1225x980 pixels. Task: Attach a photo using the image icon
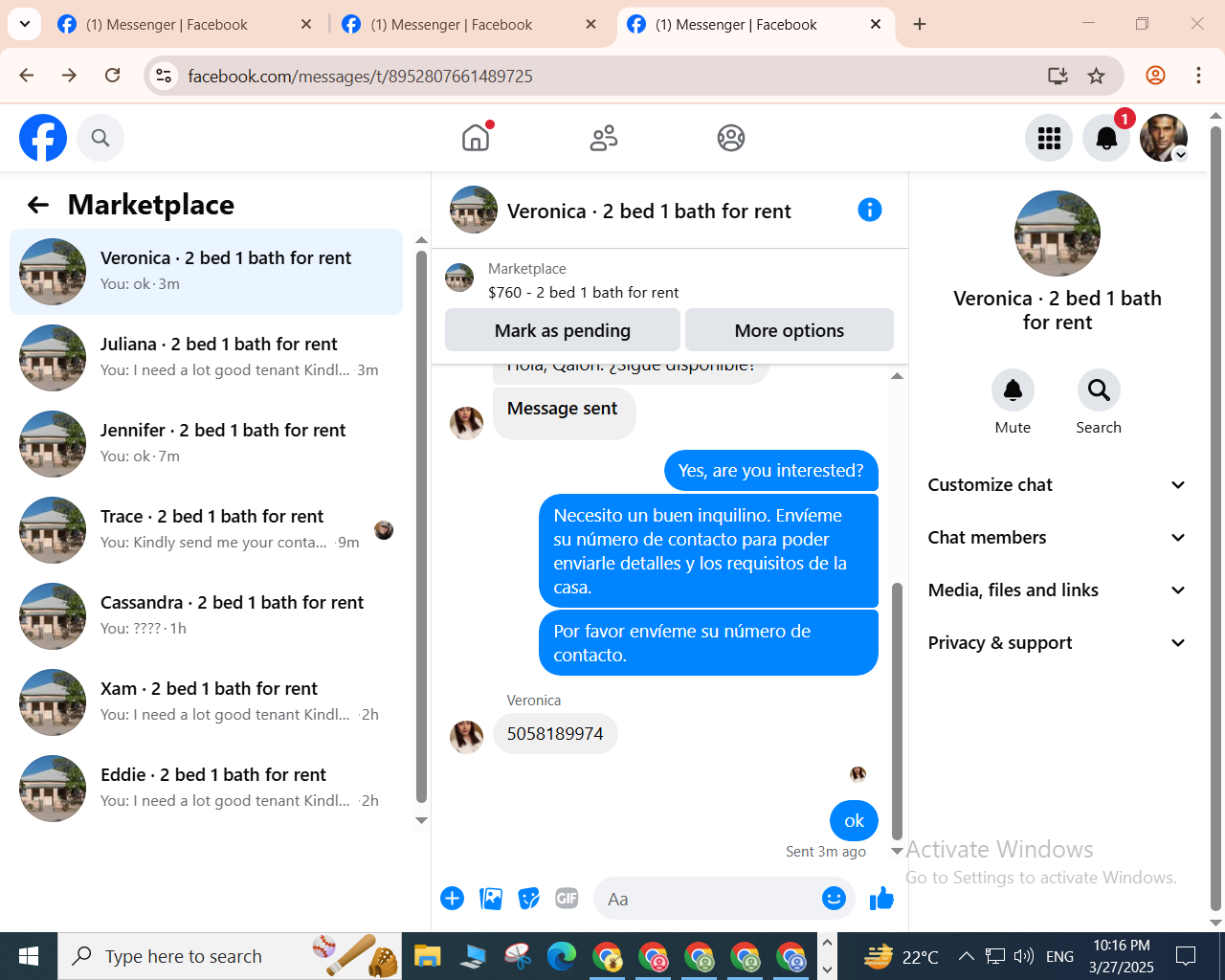[x=491, y=899]
